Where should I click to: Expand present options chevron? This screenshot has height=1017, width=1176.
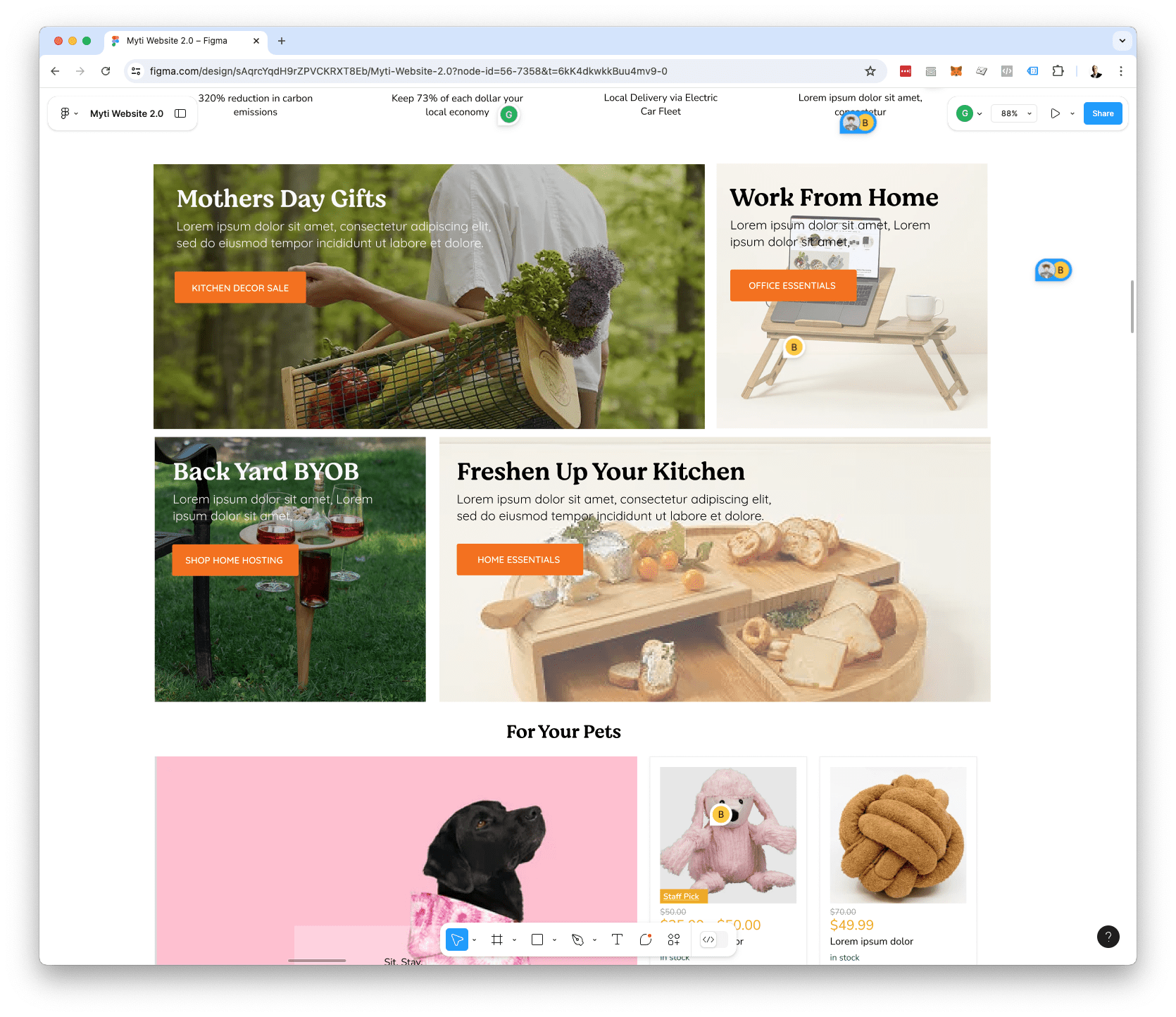(1072, 113)
